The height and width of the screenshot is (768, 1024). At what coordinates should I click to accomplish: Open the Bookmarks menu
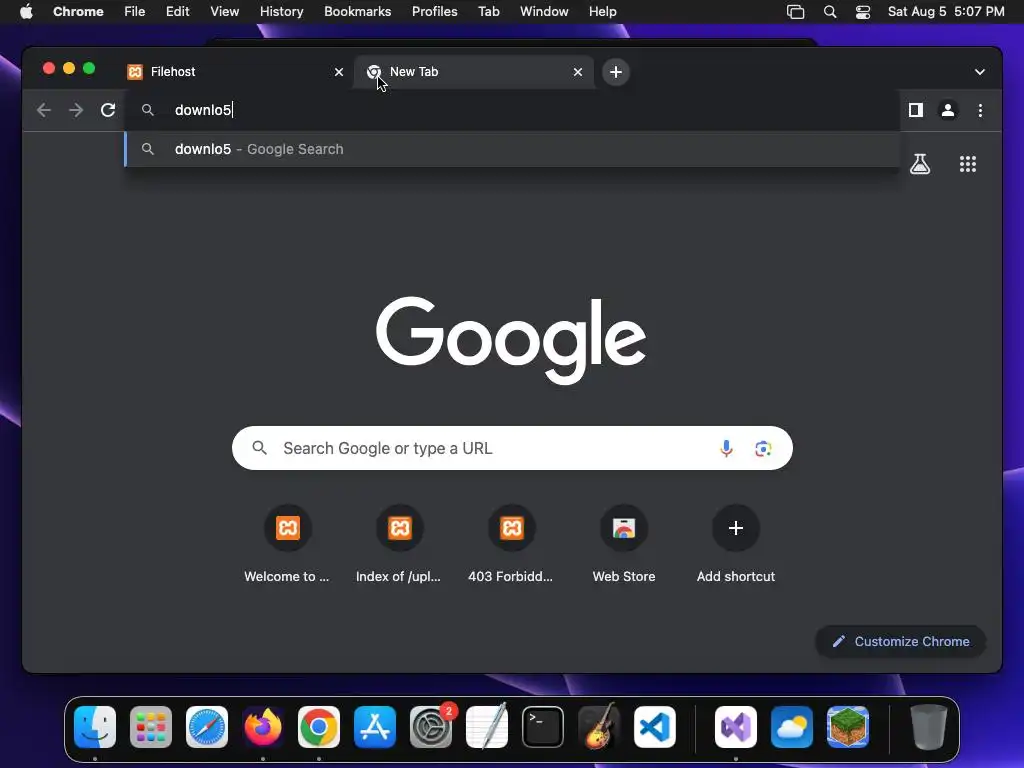tap(357, 12)
